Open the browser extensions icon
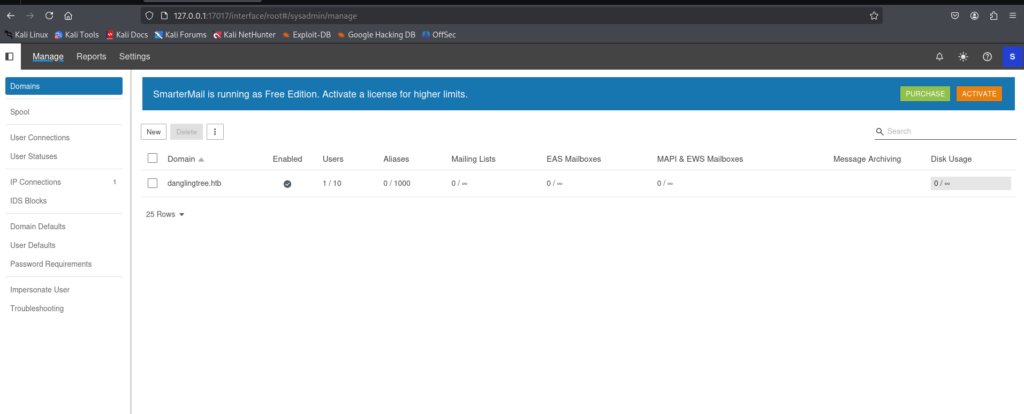The height and width of the screenshot is (414, 1024). tap(993, 16)
